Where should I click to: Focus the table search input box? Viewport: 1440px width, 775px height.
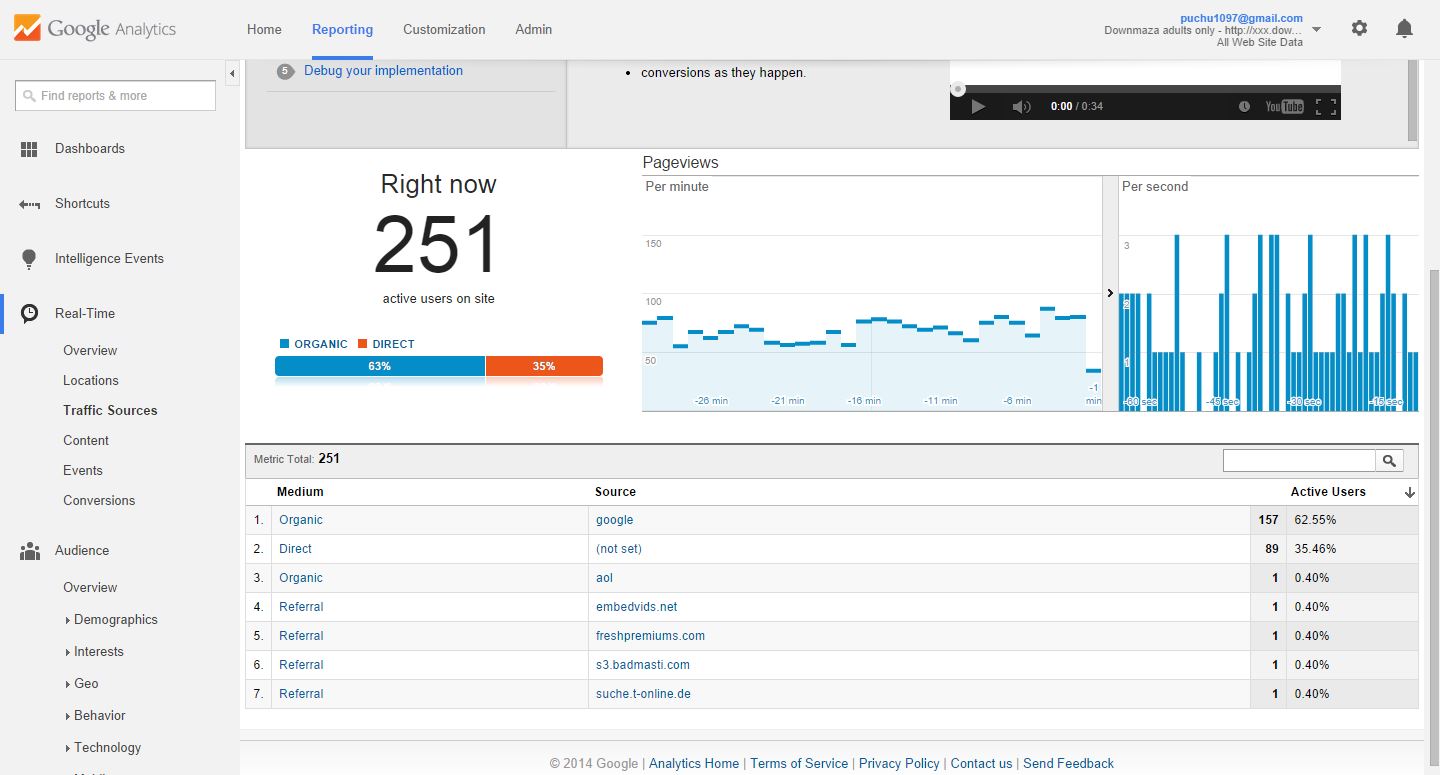[x=1299, y=460]
